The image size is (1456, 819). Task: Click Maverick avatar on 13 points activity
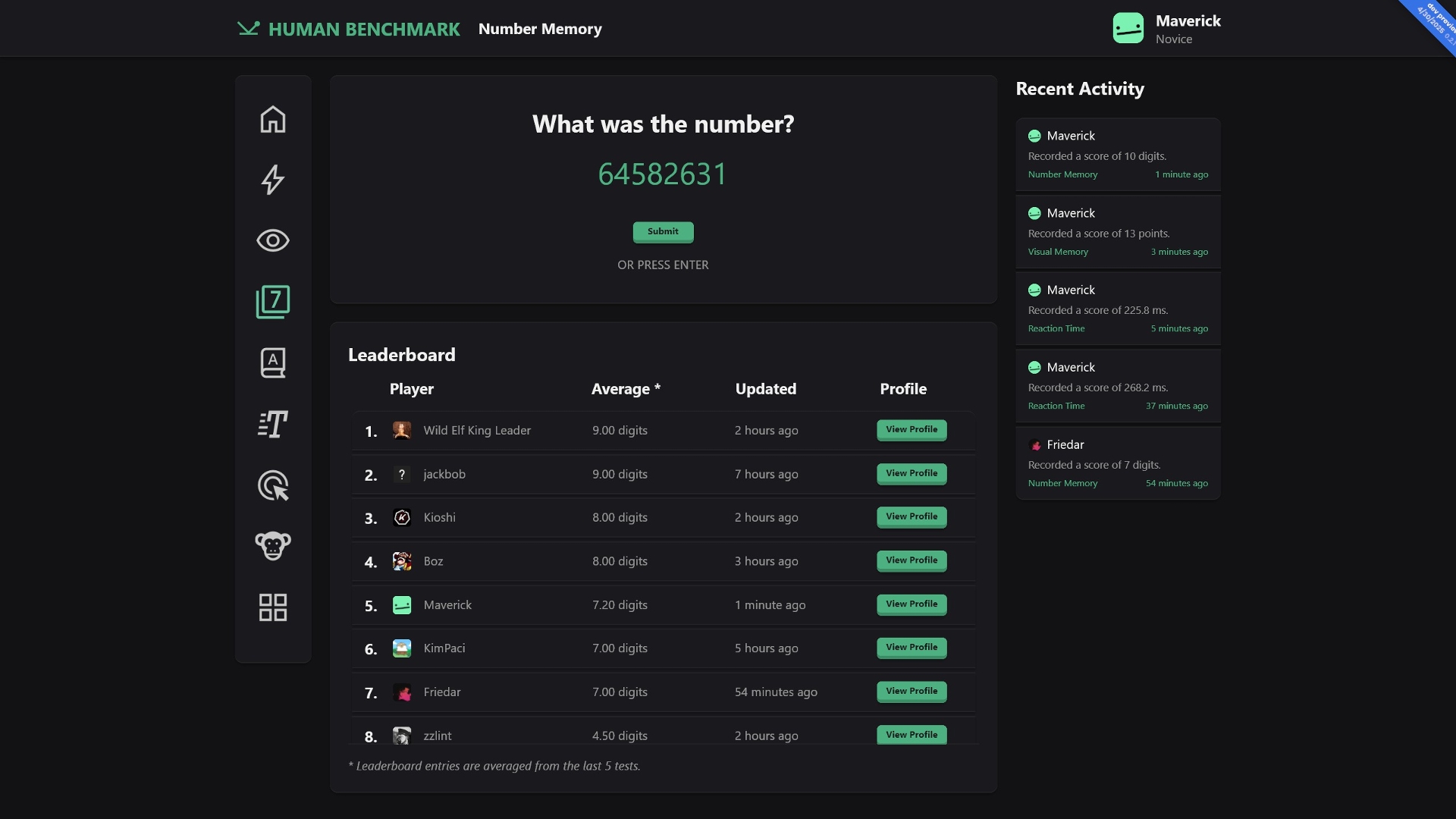pos(1034,214)
